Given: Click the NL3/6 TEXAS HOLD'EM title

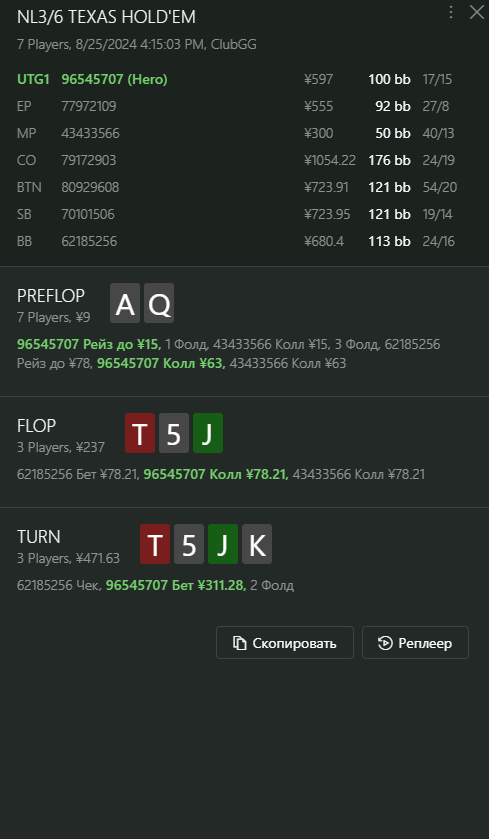Looking at the screenshot, I should (106, 17).
